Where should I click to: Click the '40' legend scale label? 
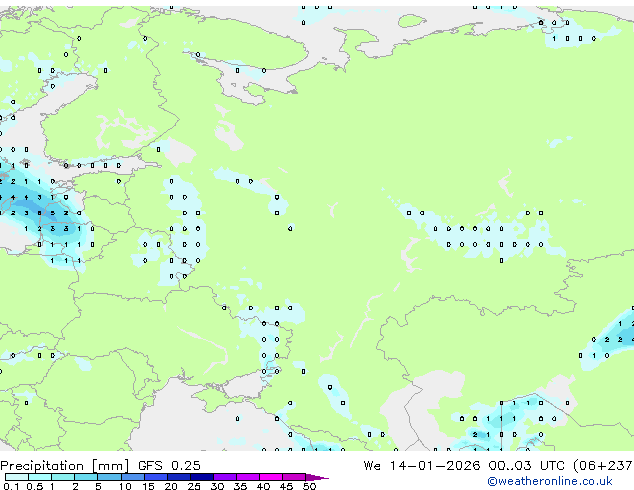click(263, 486)
